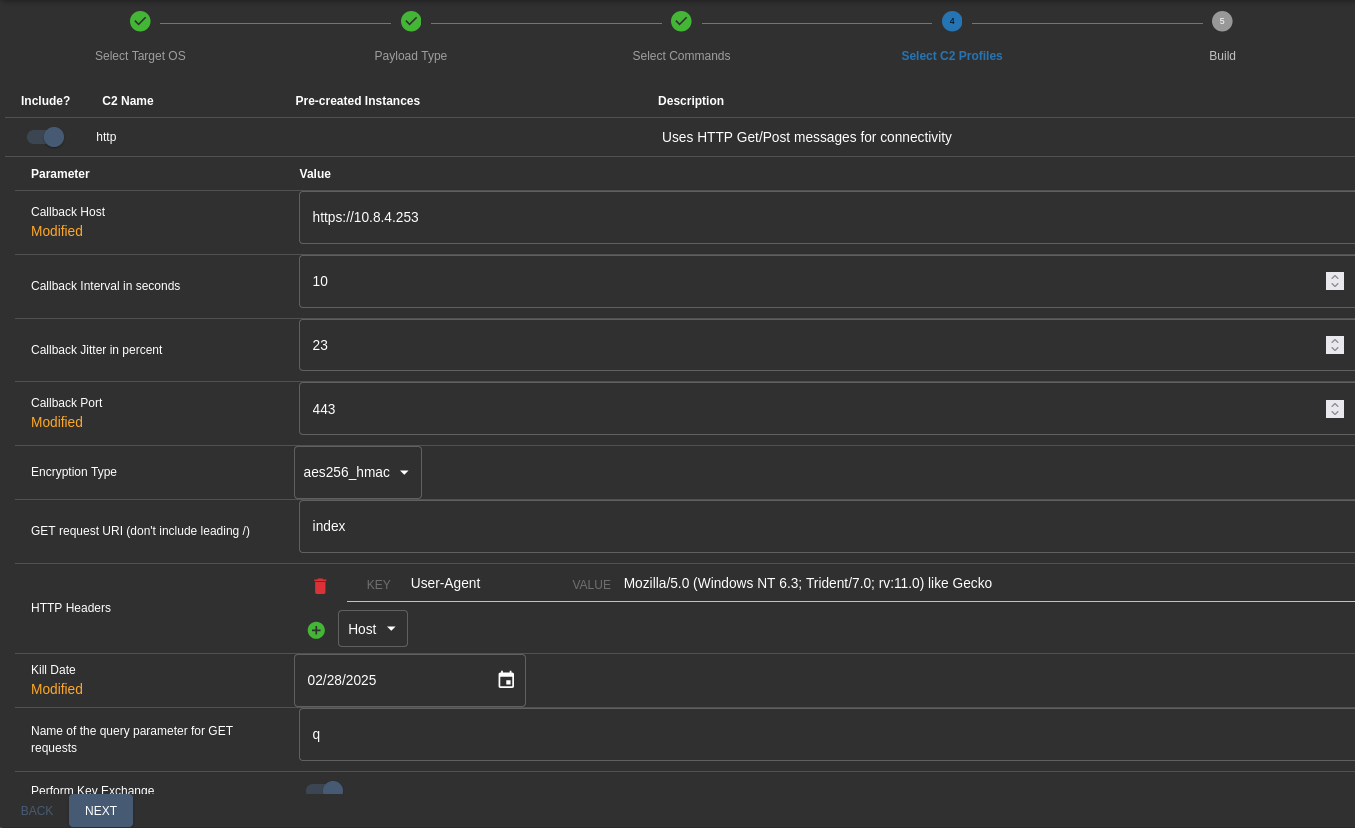Screen dimensions: 1355x828
Task: Click the Modified label under Kill Date
Action: 57,689
